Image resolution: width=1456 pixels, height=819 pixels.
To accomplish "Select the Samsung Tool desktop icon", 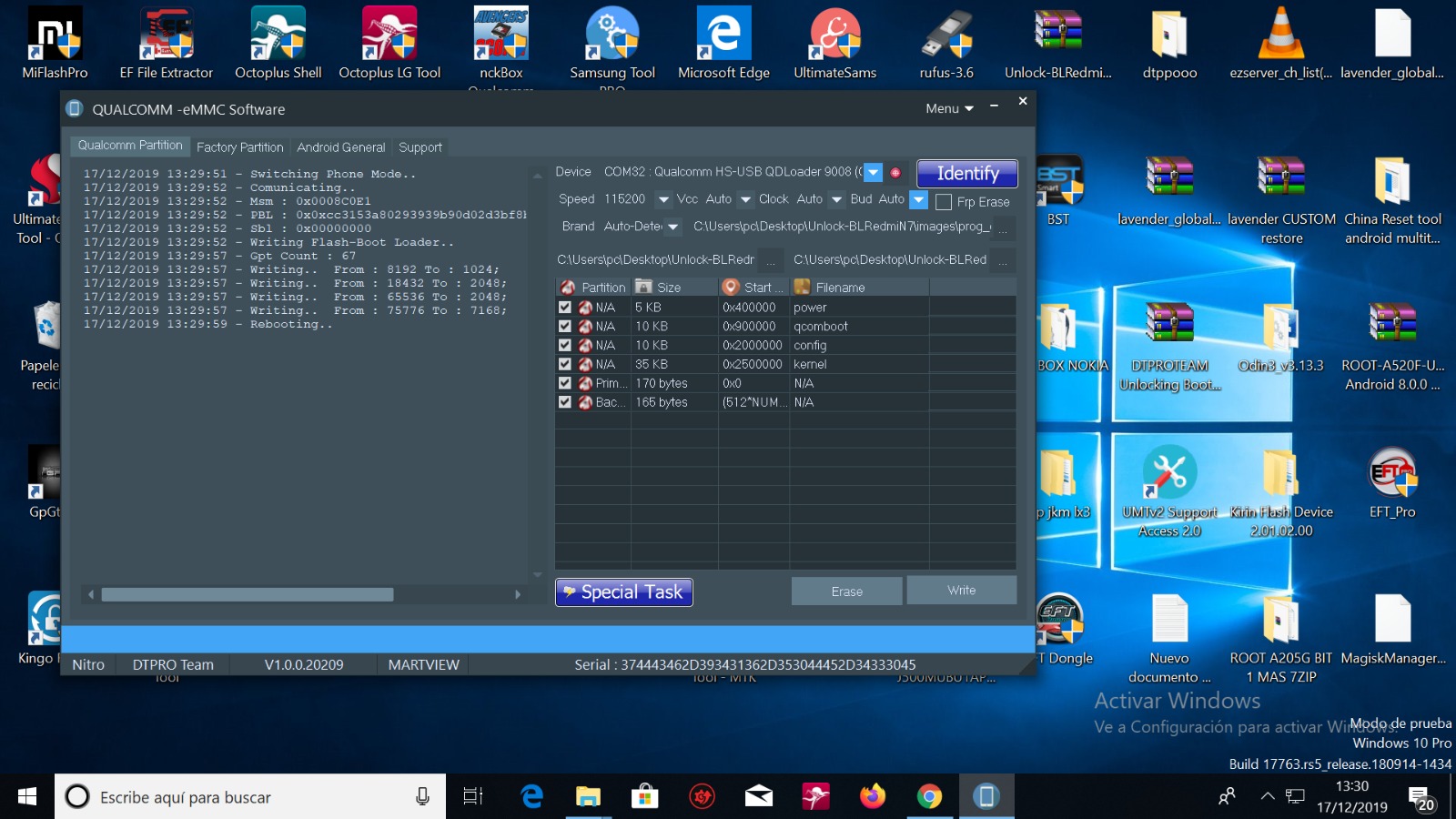I will 612,43.
